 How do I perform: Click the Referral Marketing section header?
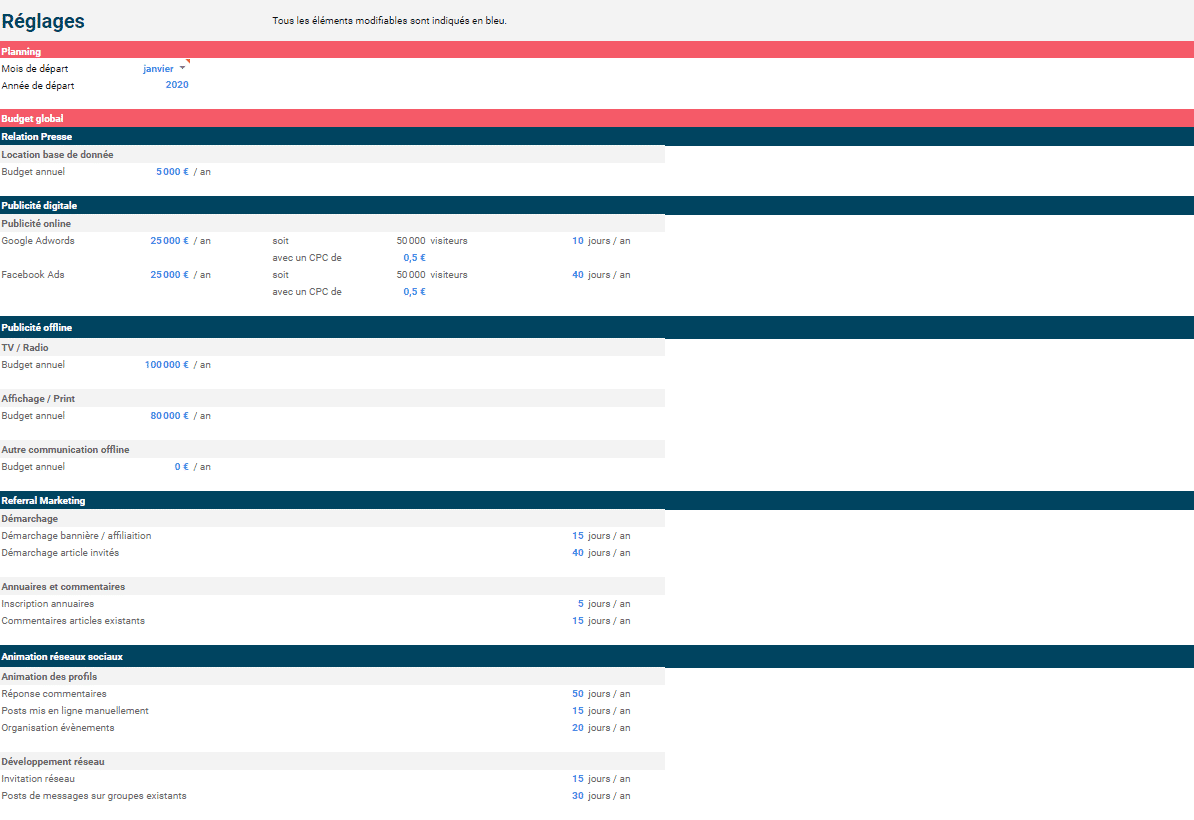(43, 500)
